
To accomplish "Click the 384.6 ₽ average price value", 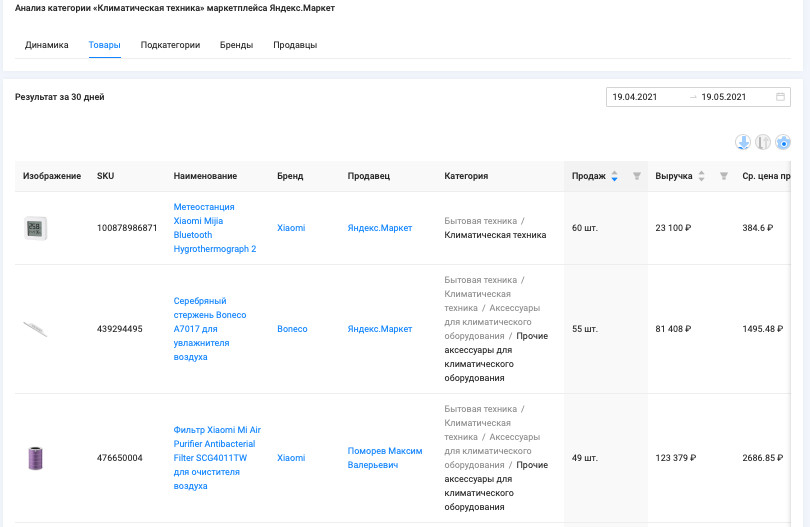I will click(x=757, y=228).
